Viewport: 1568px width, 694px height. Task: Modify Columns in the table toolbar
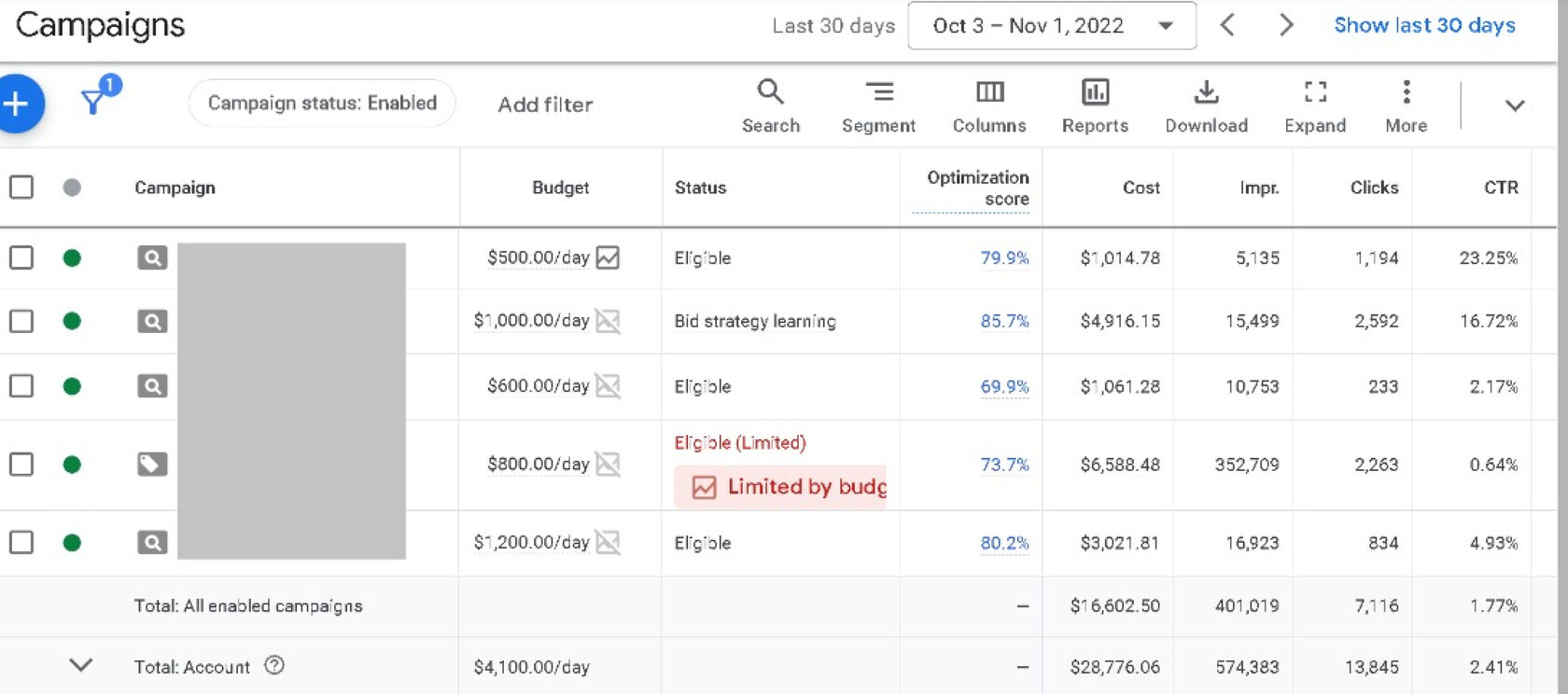pos(989,107)
